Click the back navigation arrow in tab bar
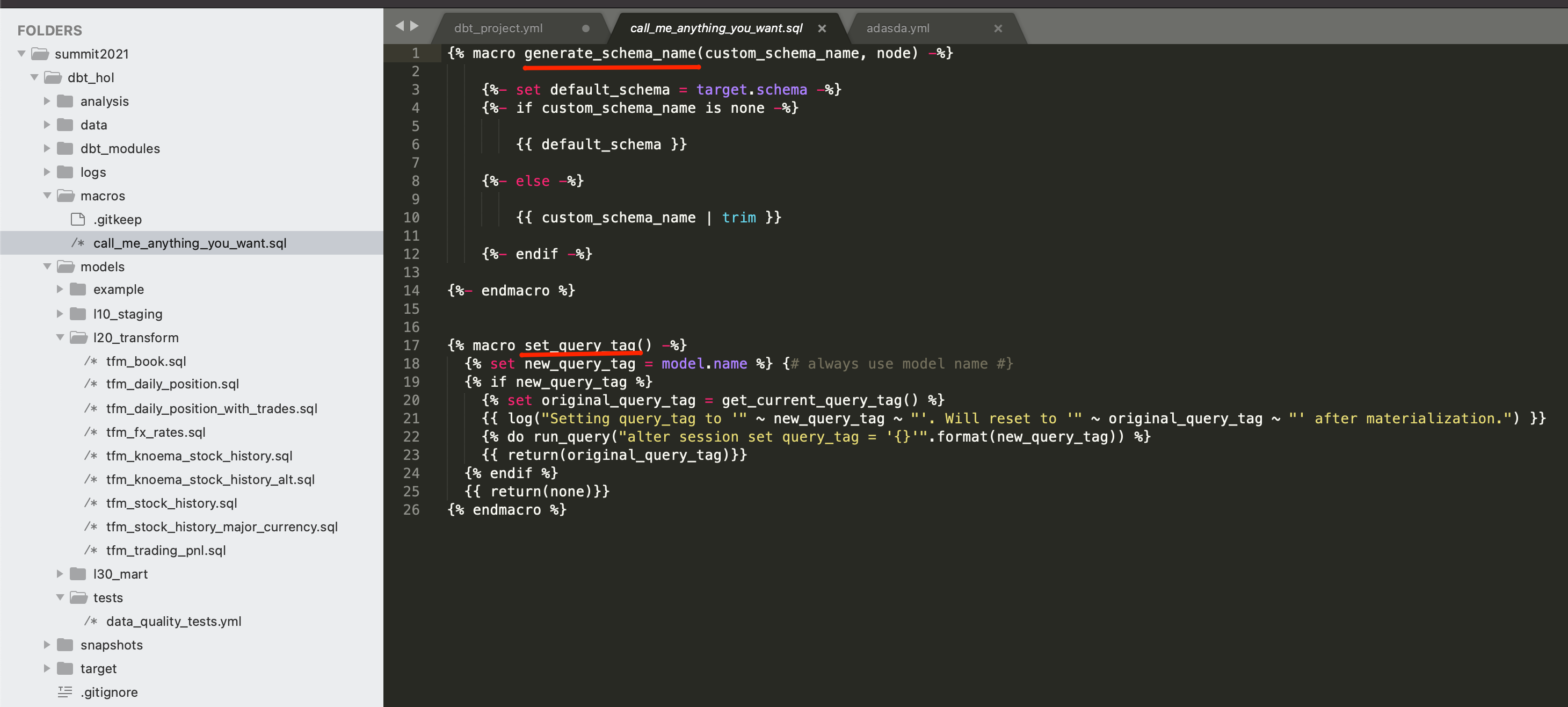 [400, 26]
